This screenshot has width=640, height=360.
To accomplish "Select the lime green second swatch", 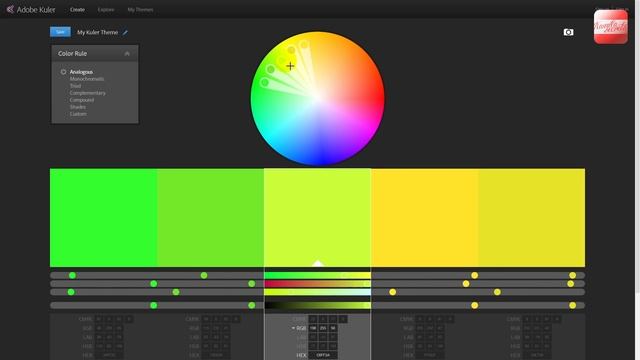I will coord(210,218).
